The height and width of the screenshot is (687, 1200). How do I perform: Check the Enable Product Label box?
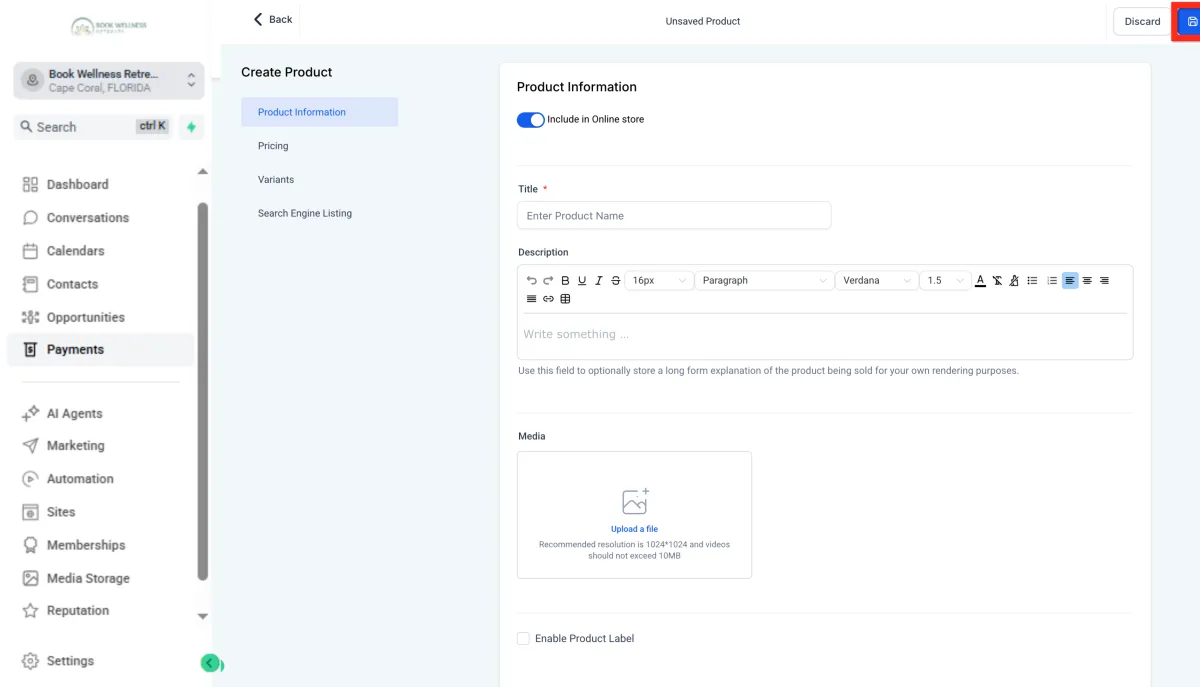coord(523,639)
